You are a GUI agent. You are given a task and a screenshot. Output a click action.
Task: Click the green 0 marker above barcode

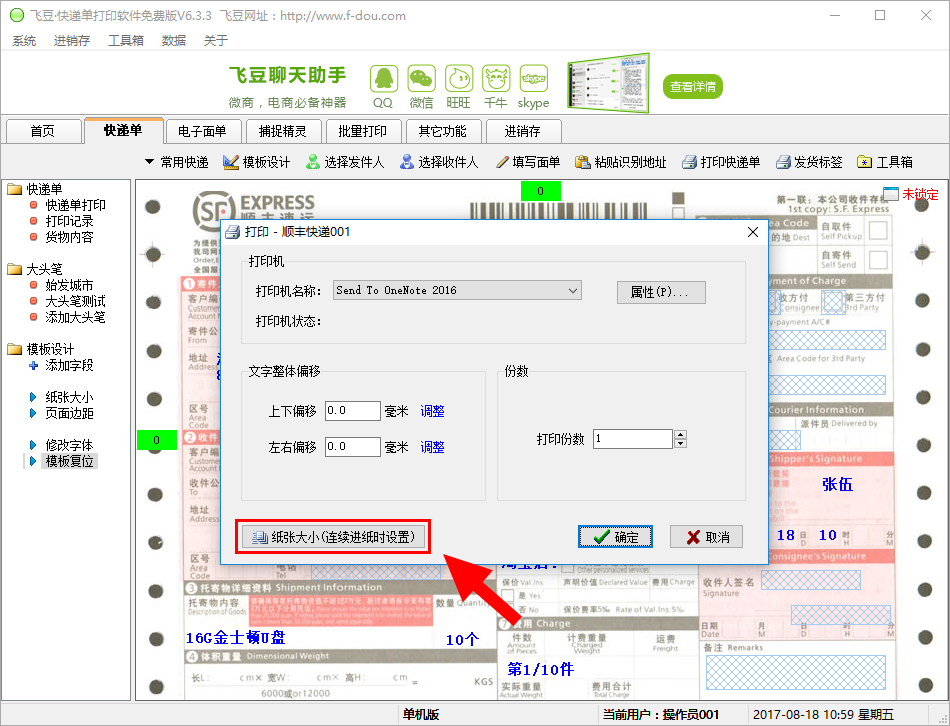(540, 191)
